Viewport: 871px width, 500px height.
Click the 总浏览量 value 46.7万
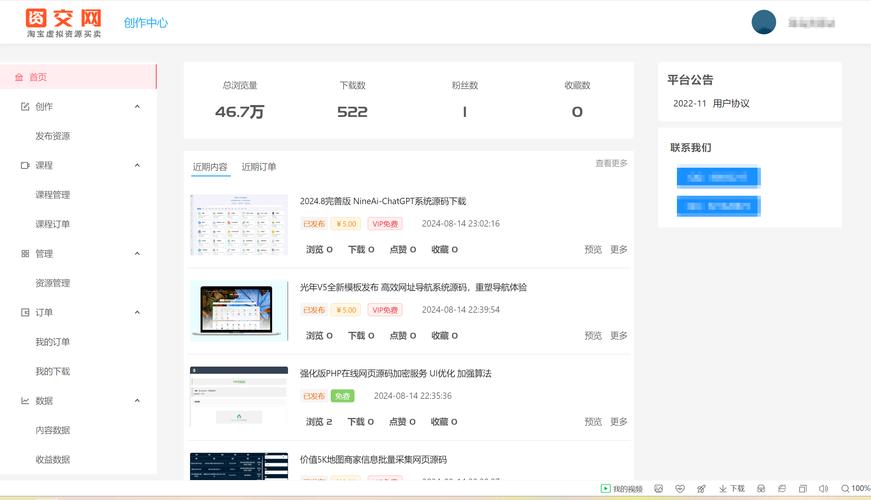[x=239, y=112]
